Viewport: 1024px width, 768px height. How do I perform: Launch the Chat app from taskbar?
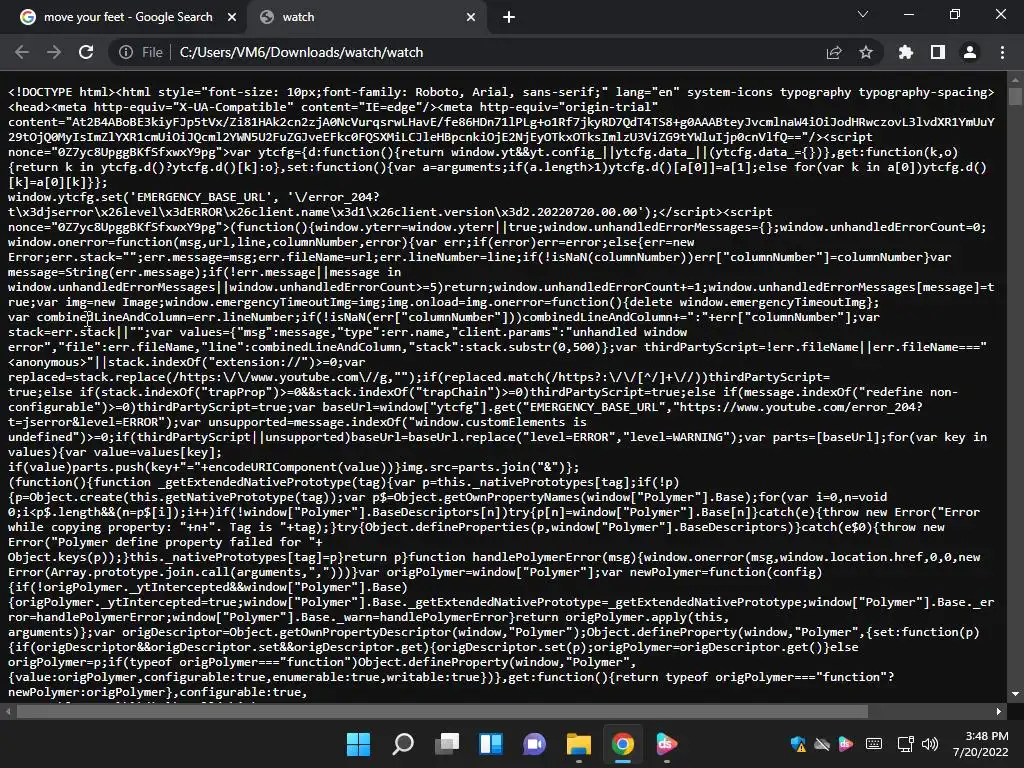tap(534, 744)
